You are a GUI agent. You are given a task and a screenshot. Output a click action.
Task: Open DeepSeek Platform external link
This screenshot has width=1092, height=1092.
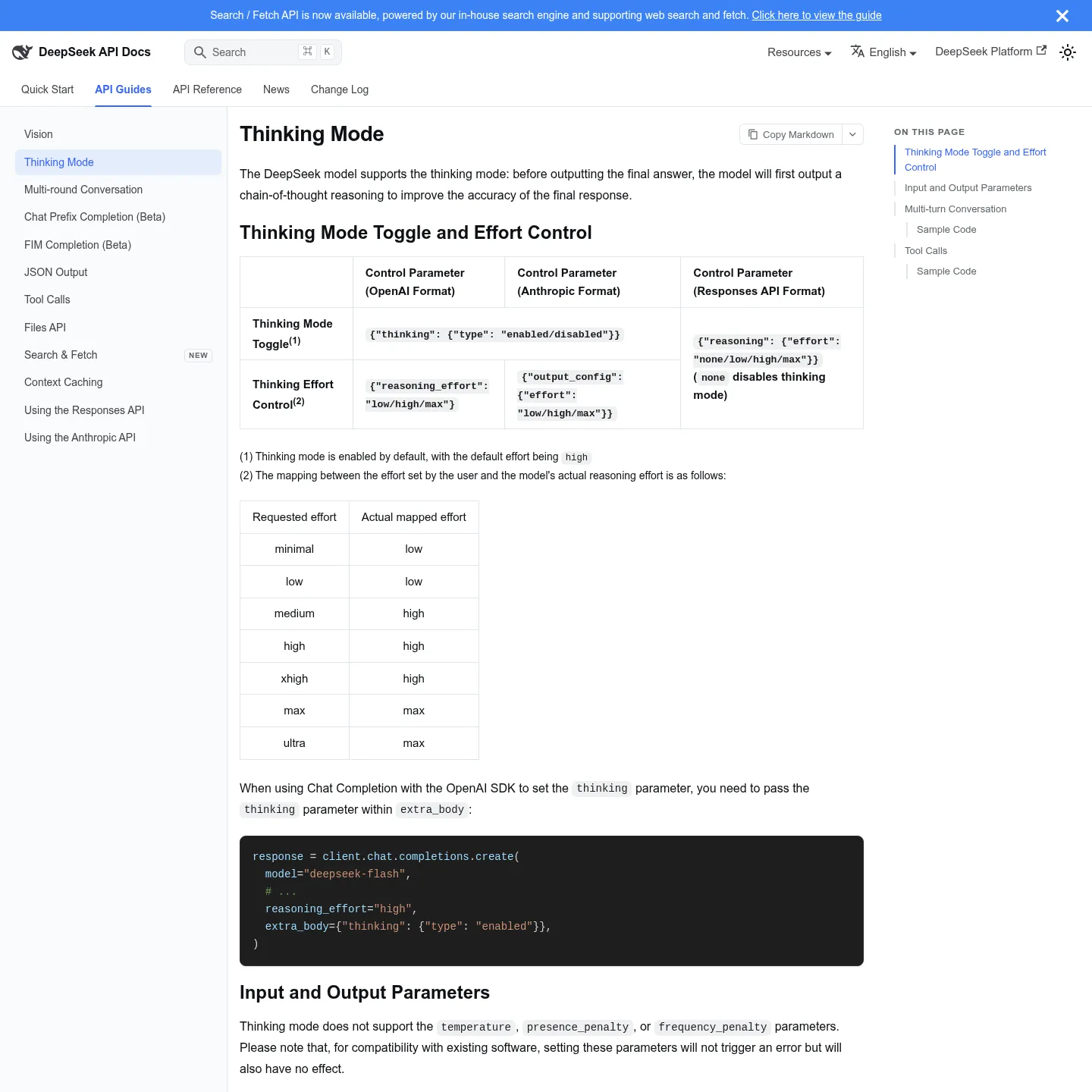(x=990, y=52)
